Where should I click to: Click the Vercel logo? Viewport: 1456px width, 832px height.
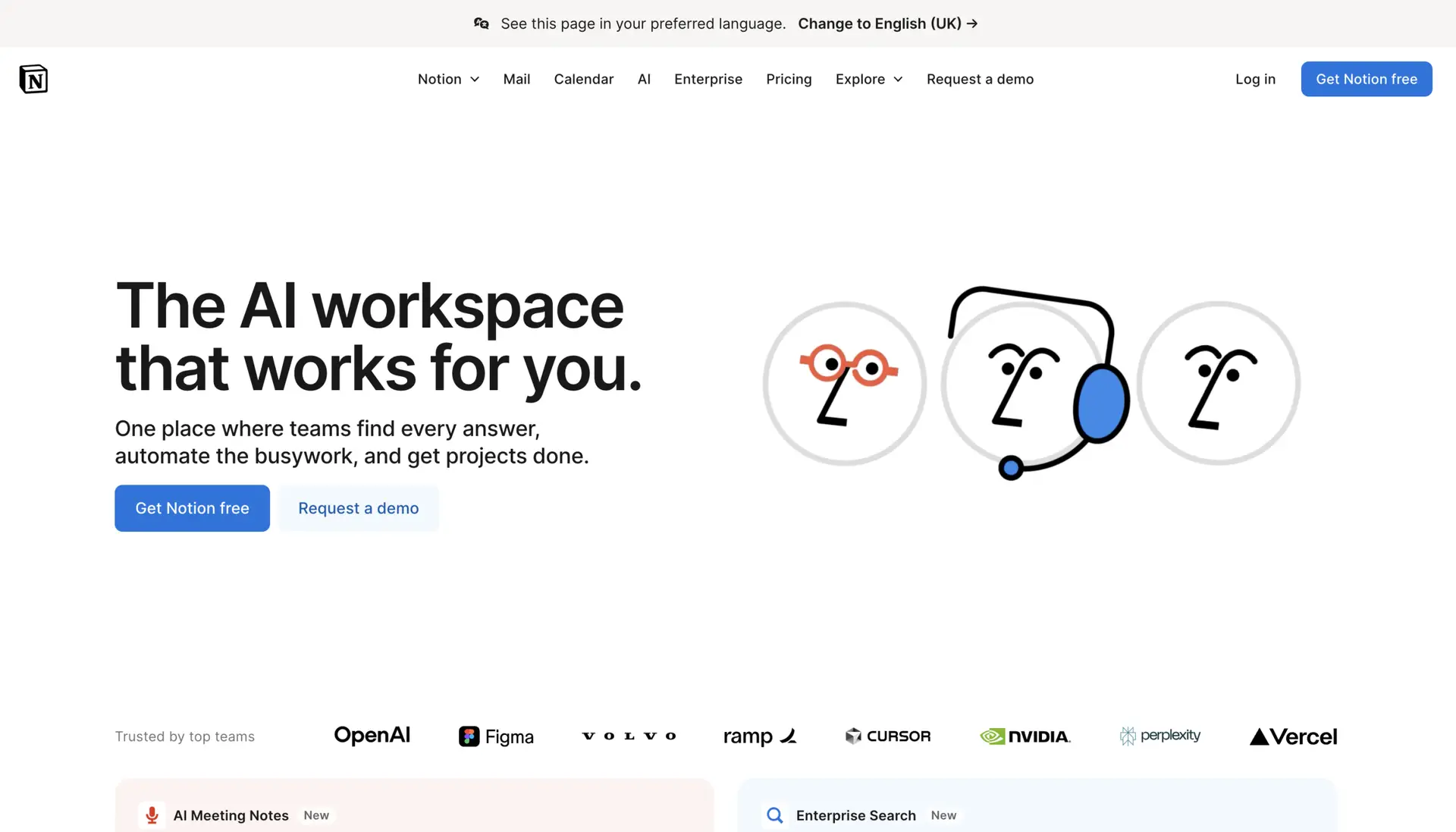(x=1293, y=736)
